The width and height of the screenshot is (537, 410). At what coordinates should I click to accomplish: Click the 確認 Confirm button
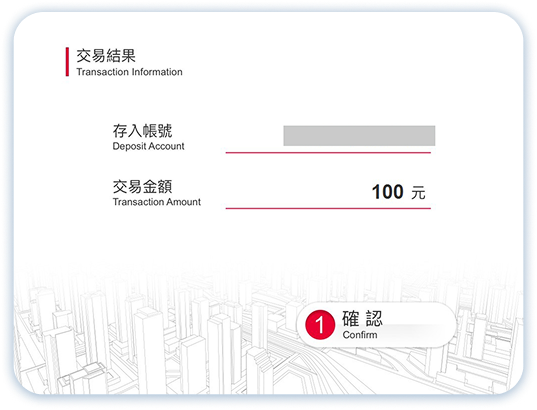pyautogui.click(x=377, y=325)
